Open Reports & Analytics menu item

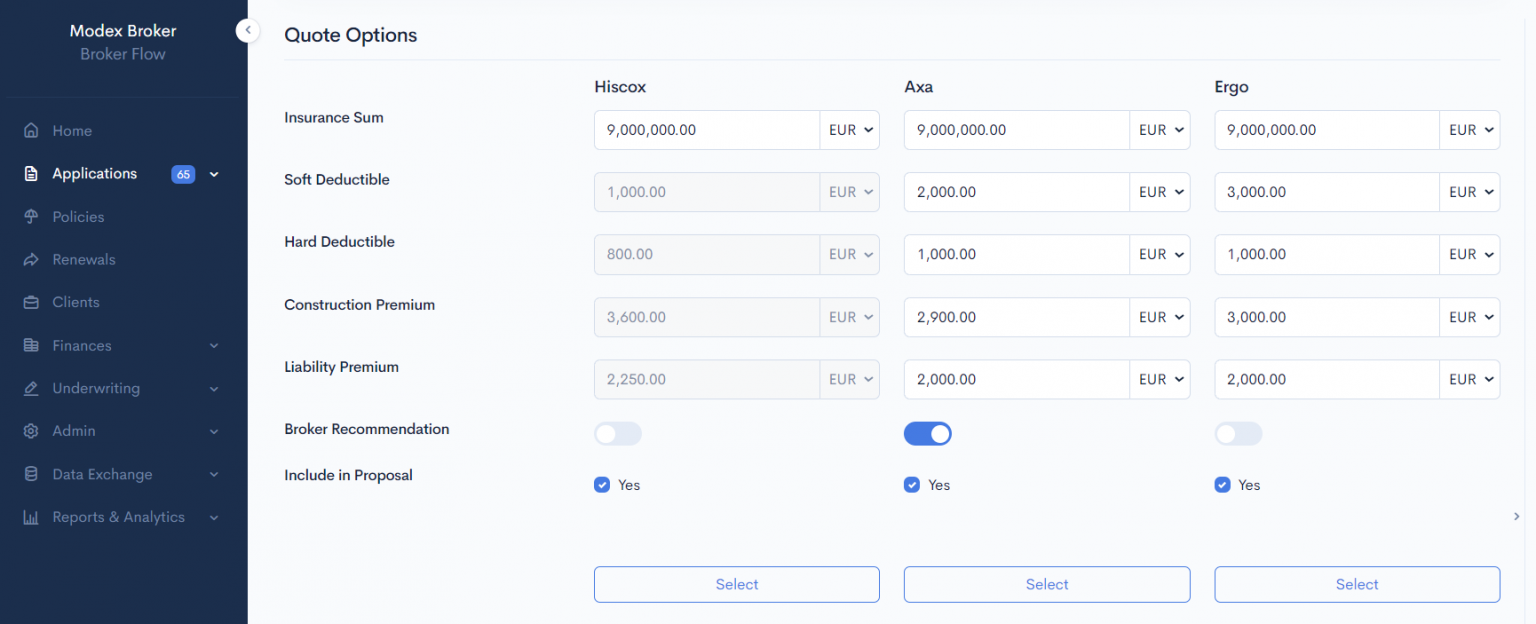[118, 517]
